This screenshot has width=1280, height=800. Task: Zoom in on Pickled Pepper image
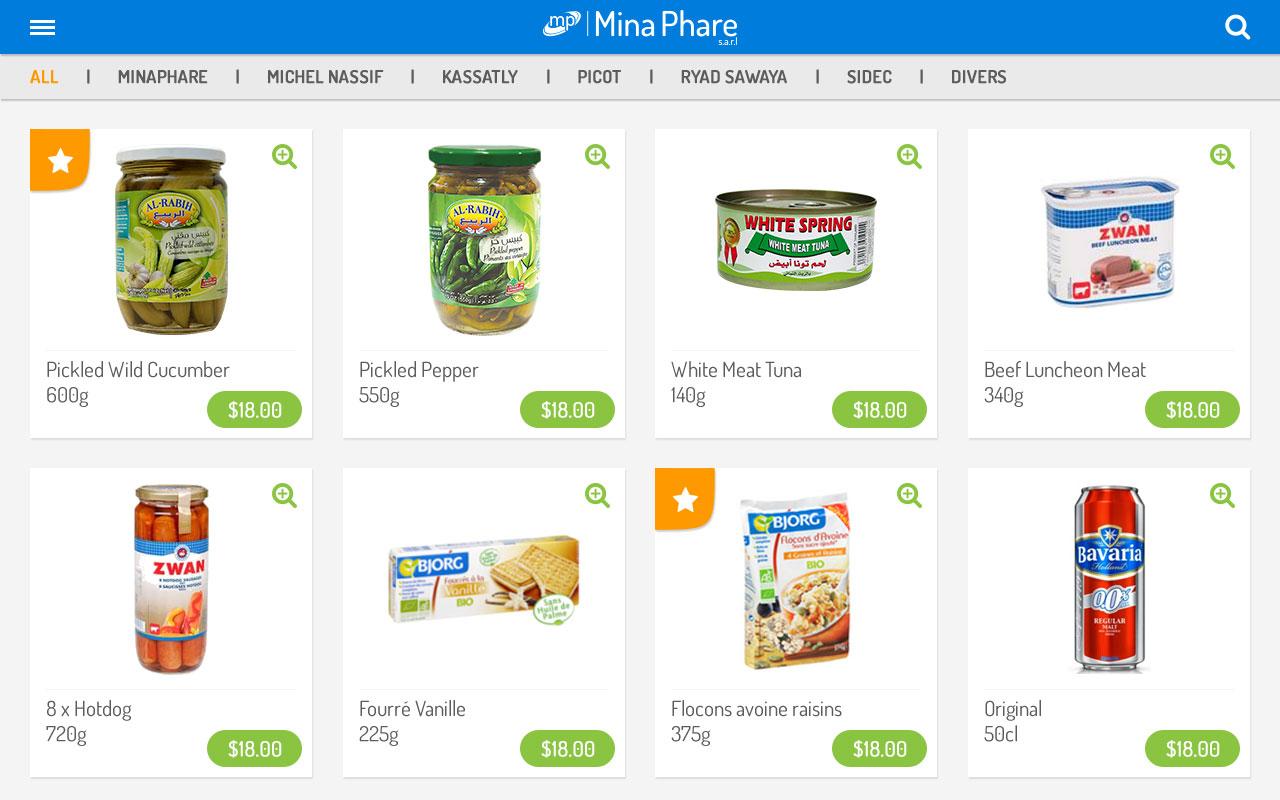click(x=598, y=156)
